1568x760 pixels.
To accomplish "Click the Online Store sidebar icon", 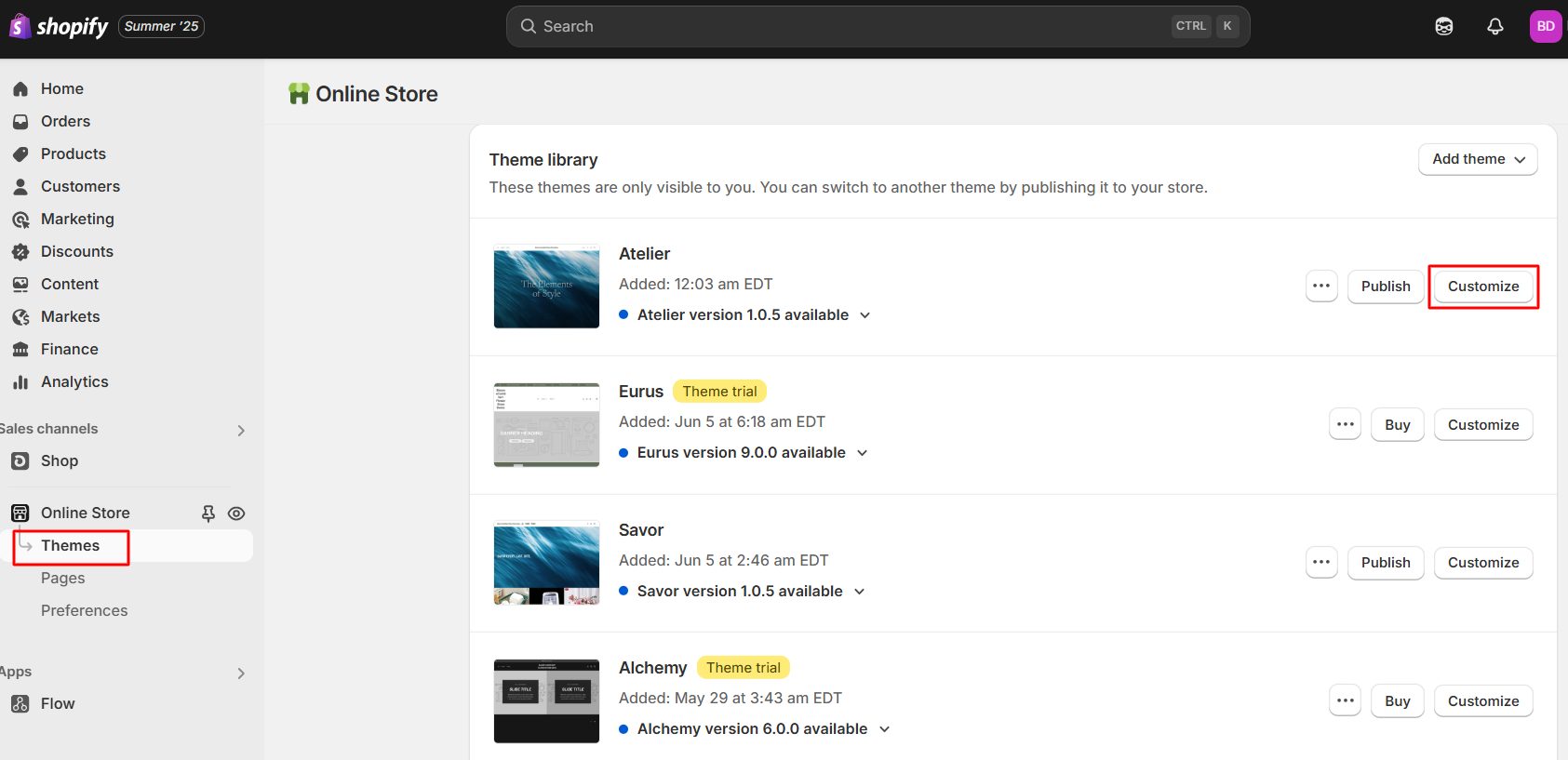I will tap(20, 513).
